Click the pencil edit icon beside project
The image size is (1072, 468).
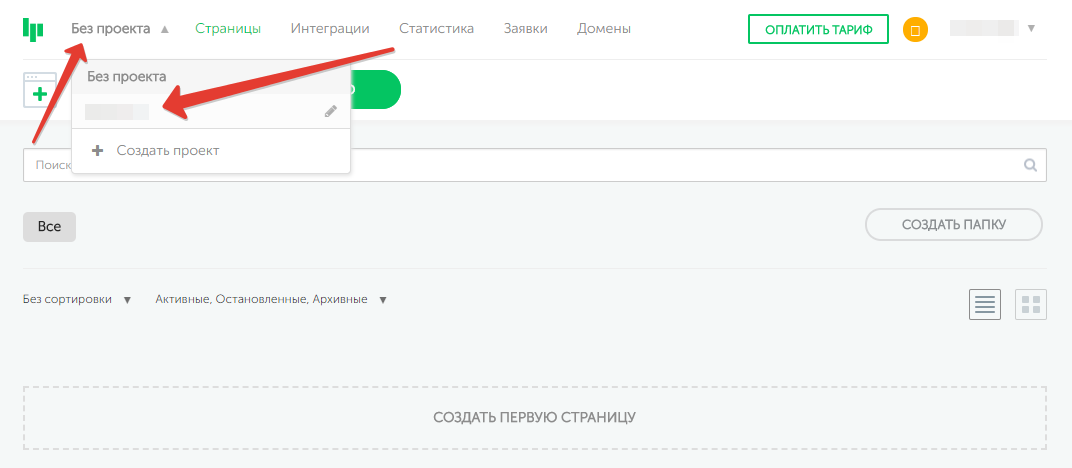[x=331, y=112]
